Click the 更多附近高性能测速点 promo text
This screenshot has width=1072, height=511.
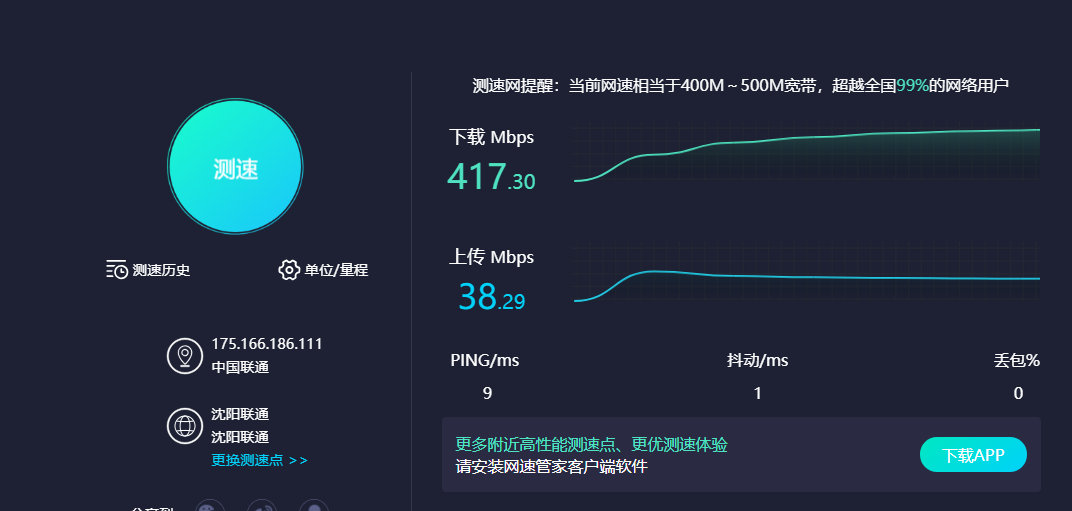pyautogui.click(x=591, y=445)
